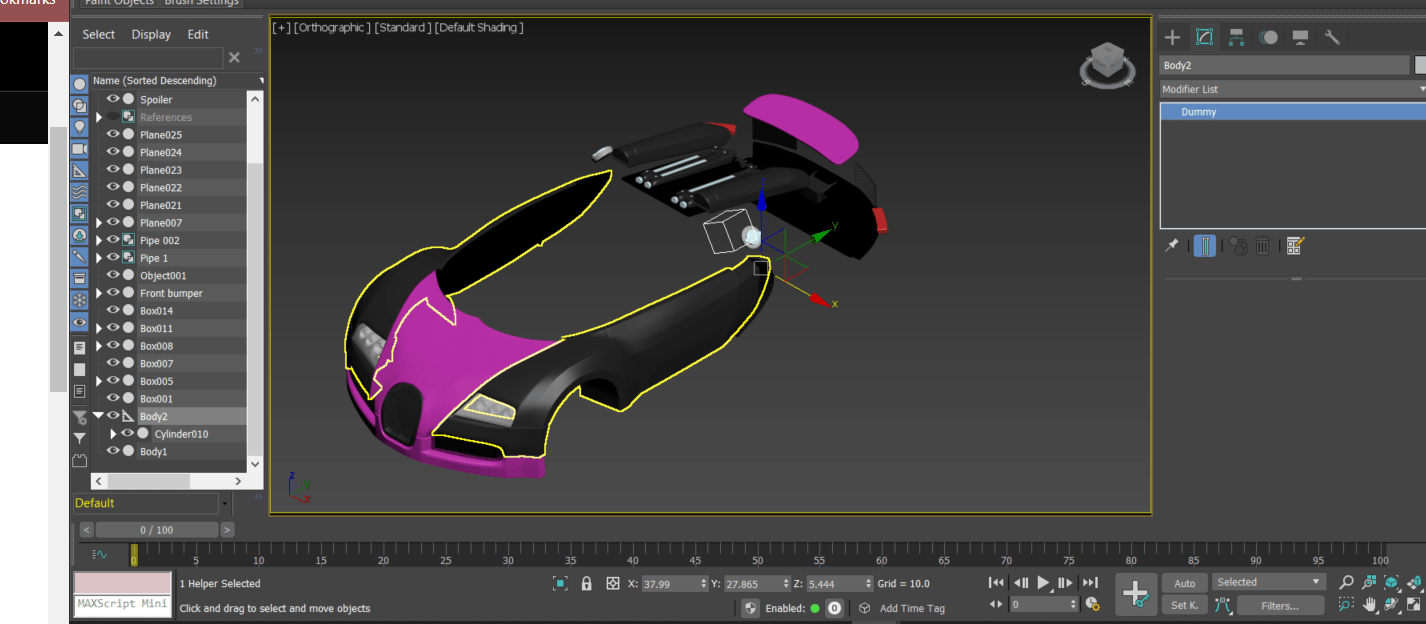Open the Selected key filter dropdown

[1268, 581]
